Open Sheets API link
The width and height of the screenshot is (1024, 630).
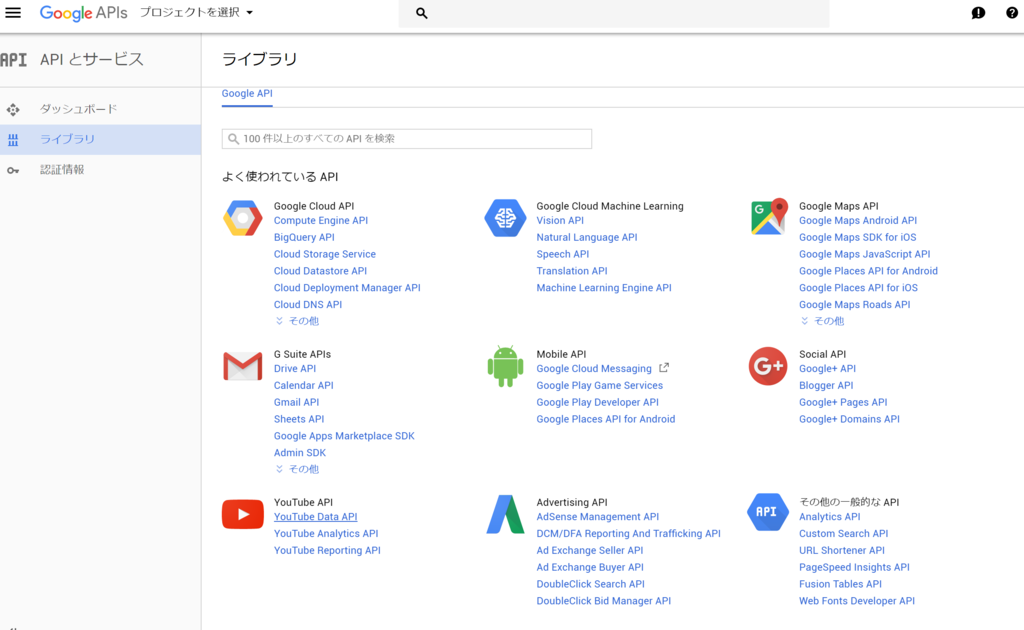click(298, 419)
